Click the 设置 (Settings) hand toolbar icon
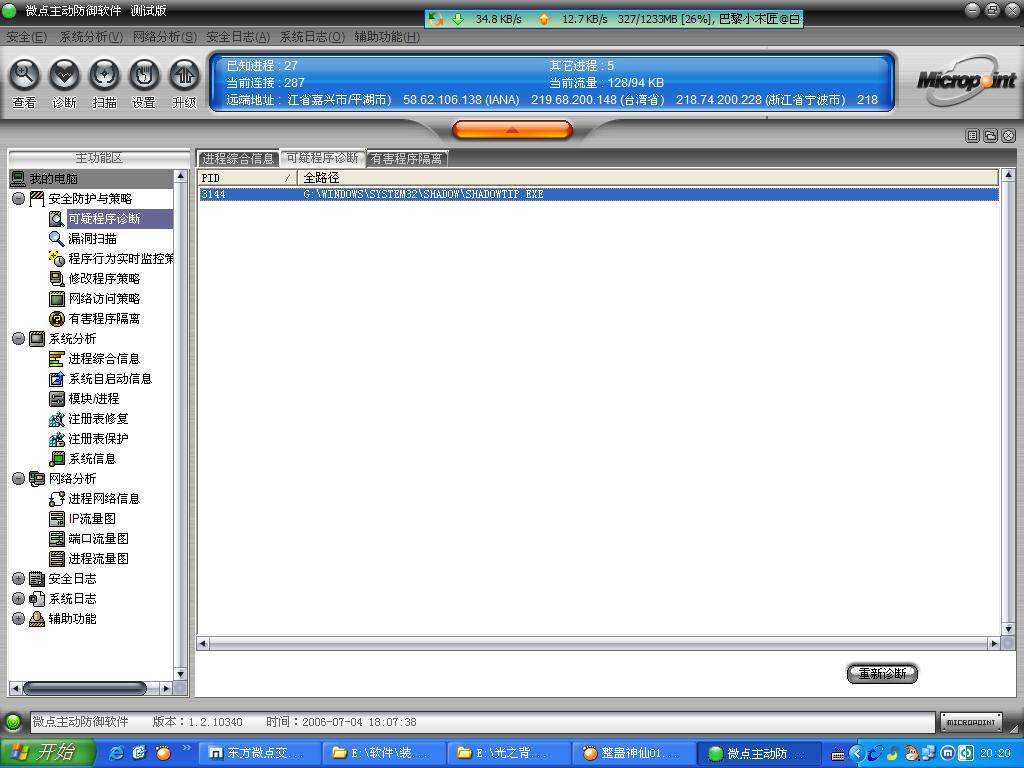Screen dimensions: 1024x768 (144, 75)
